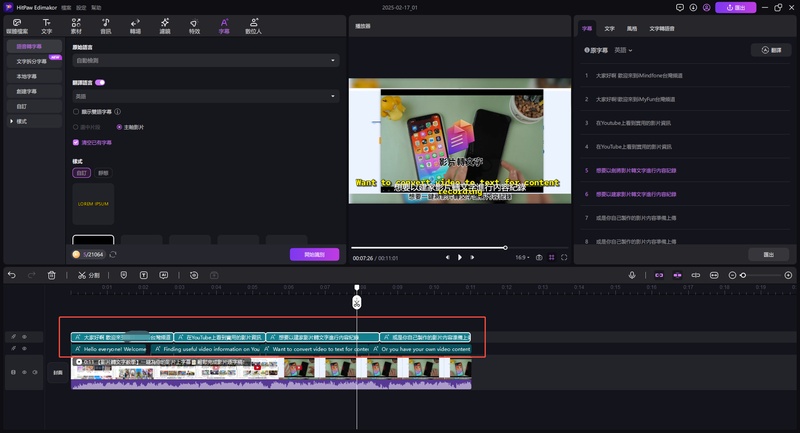Open the feedback message icon in title bar
Viewport: 800px width, 433px height.
click(680, 8)
